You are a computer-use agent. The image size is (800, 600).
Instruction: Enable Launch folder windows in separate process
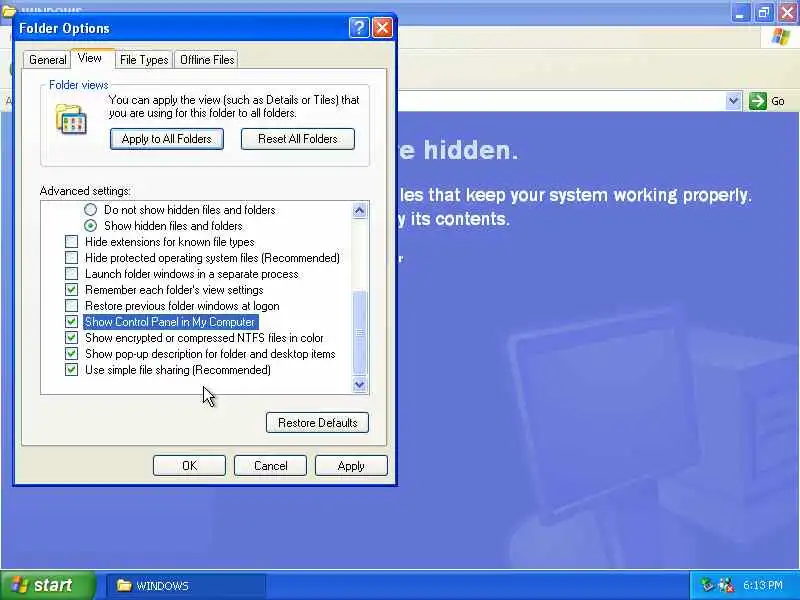tap(71, 274)
